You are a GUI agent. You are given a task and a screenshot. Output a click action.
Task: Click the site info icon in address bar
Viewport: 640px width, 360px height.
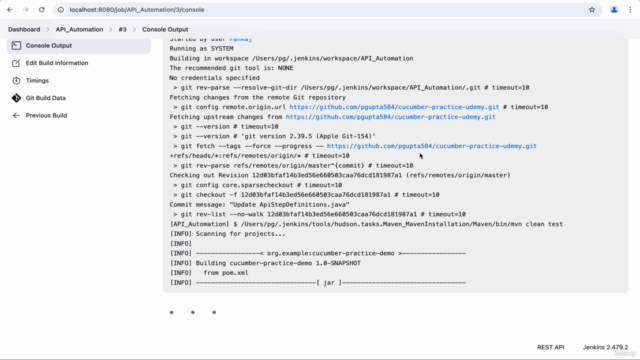point(61,10)
